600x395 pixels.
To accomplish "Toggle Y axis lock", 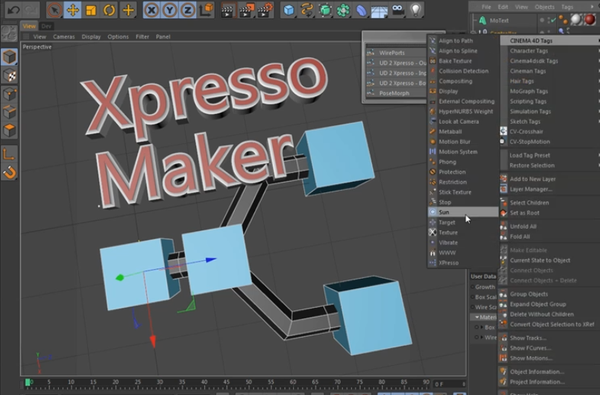I will pos(170,10).
